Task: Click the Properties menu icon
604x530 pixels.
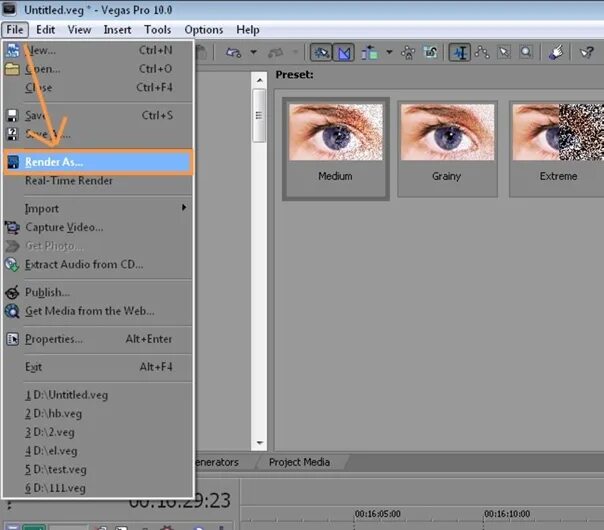Action: [x=13, y=339]
